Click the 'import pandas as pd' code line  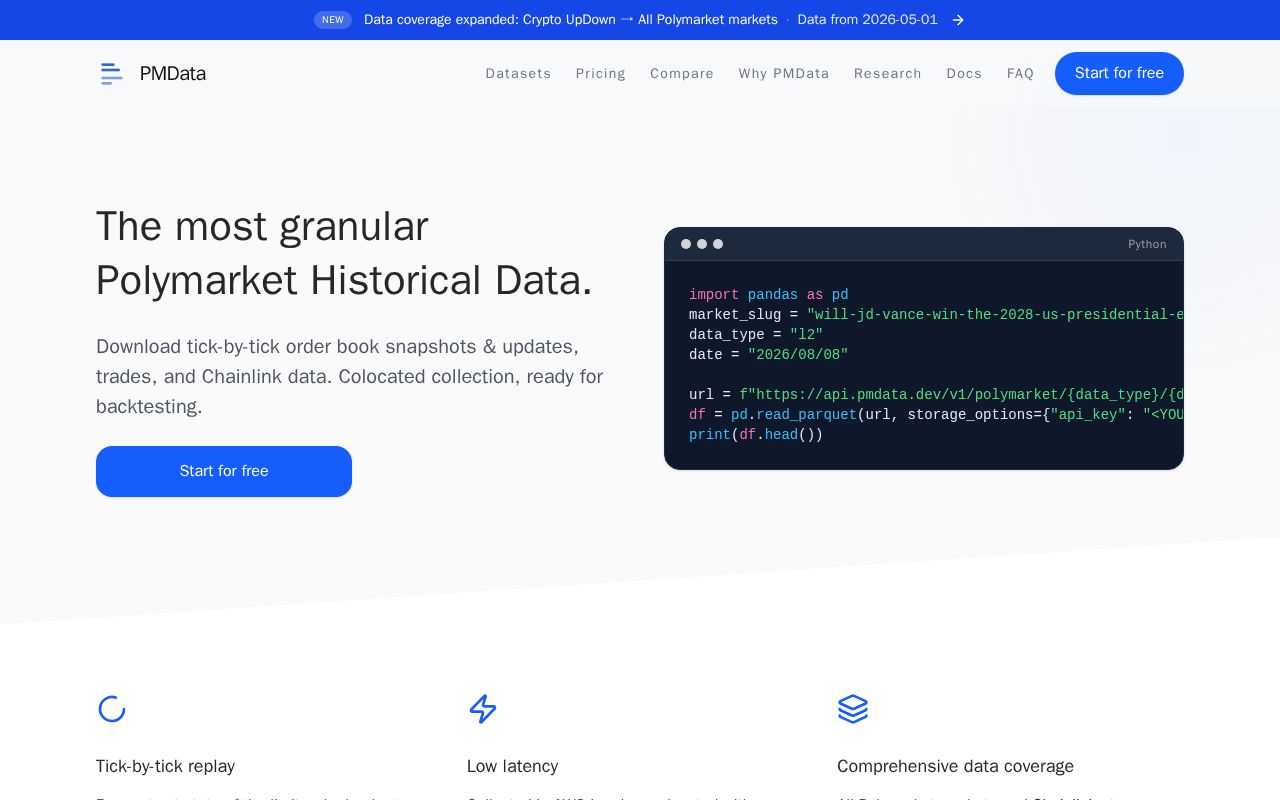tap(768, 295)
